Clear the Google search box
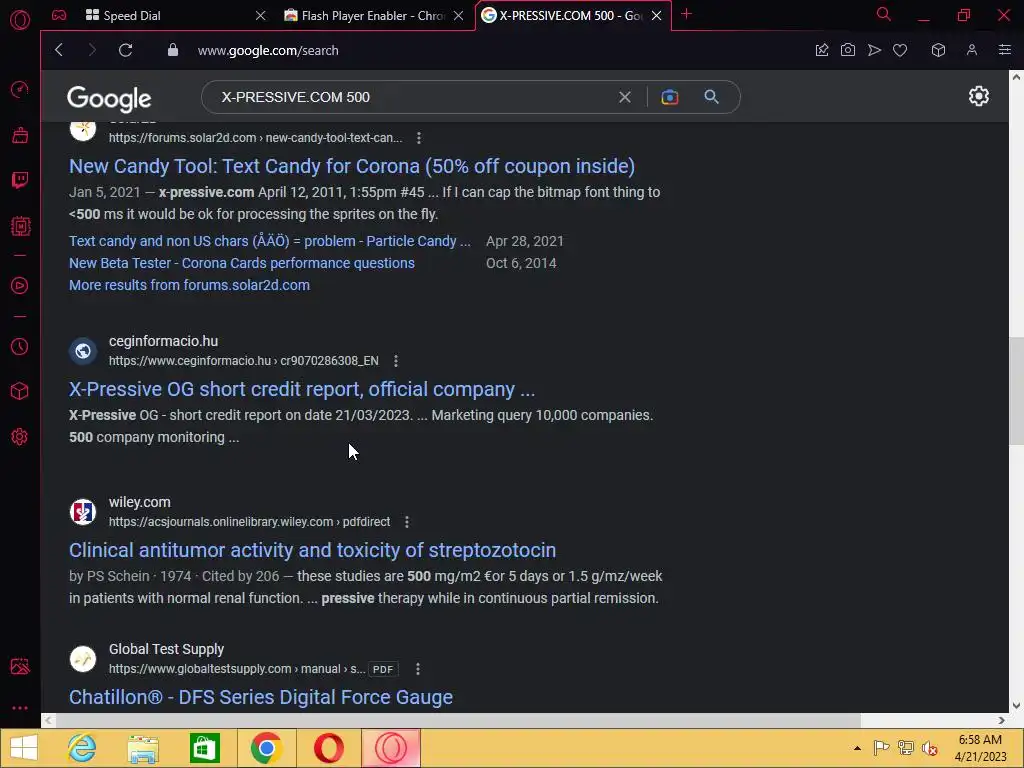The height and width of the screenshot is (768, 1024). click(x=625, y=97)
